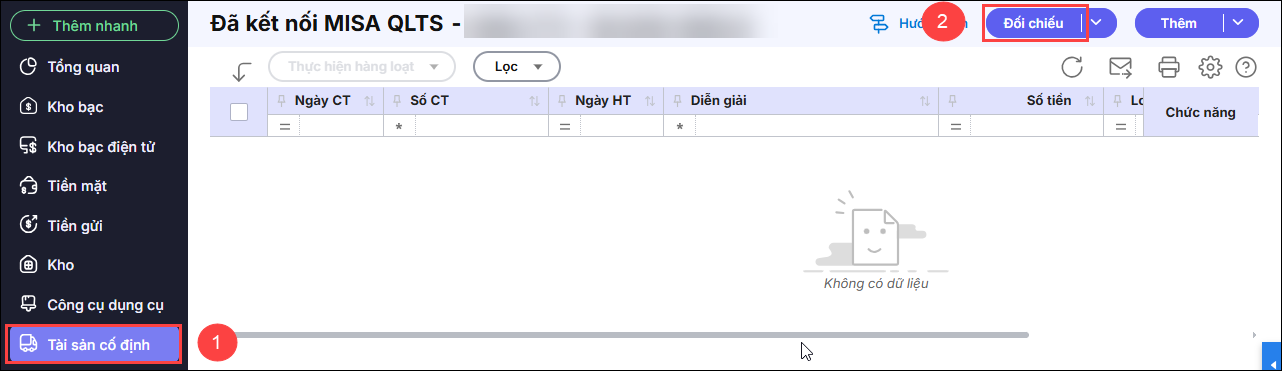Screen dimensions: 1282x371
Task: Open the settings gear icon
Action: click(1210, 67)
